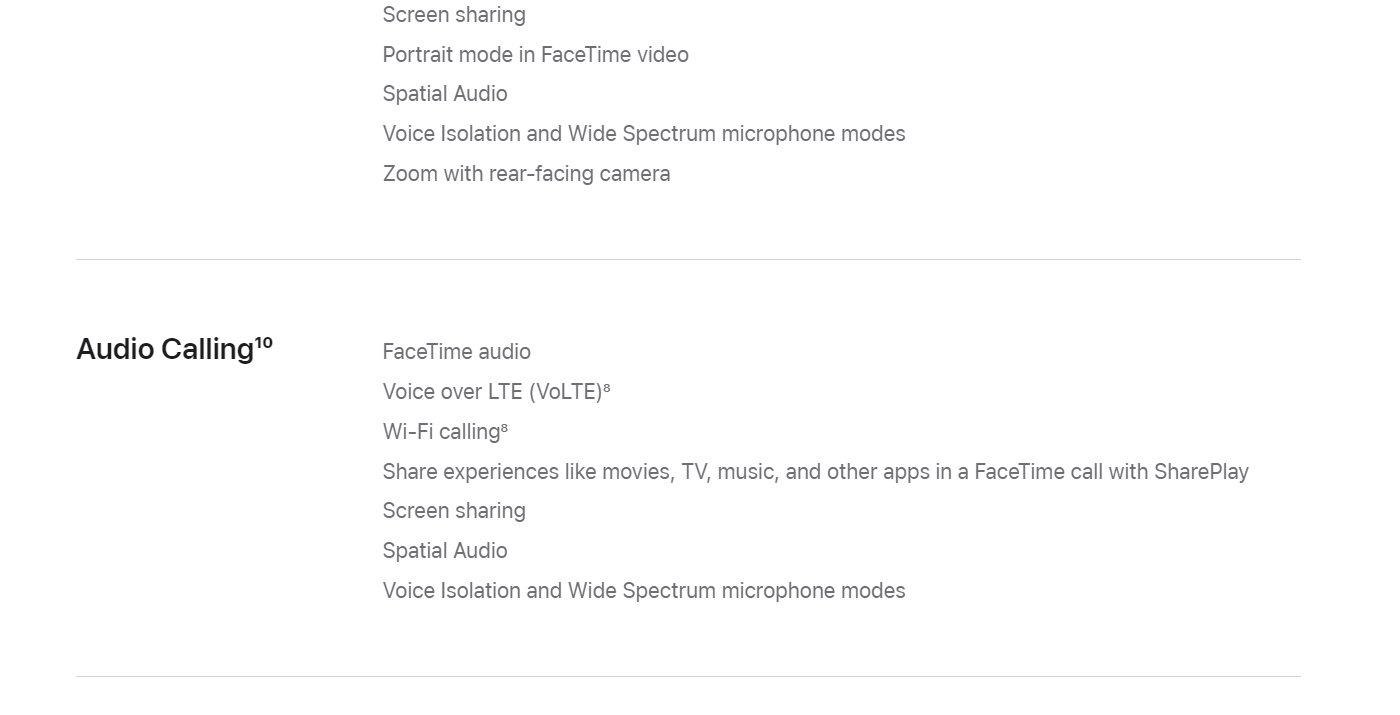Click the word SharePlay in the sentence
Viewport: 1400px width, 715px height.
[1201, 471]
